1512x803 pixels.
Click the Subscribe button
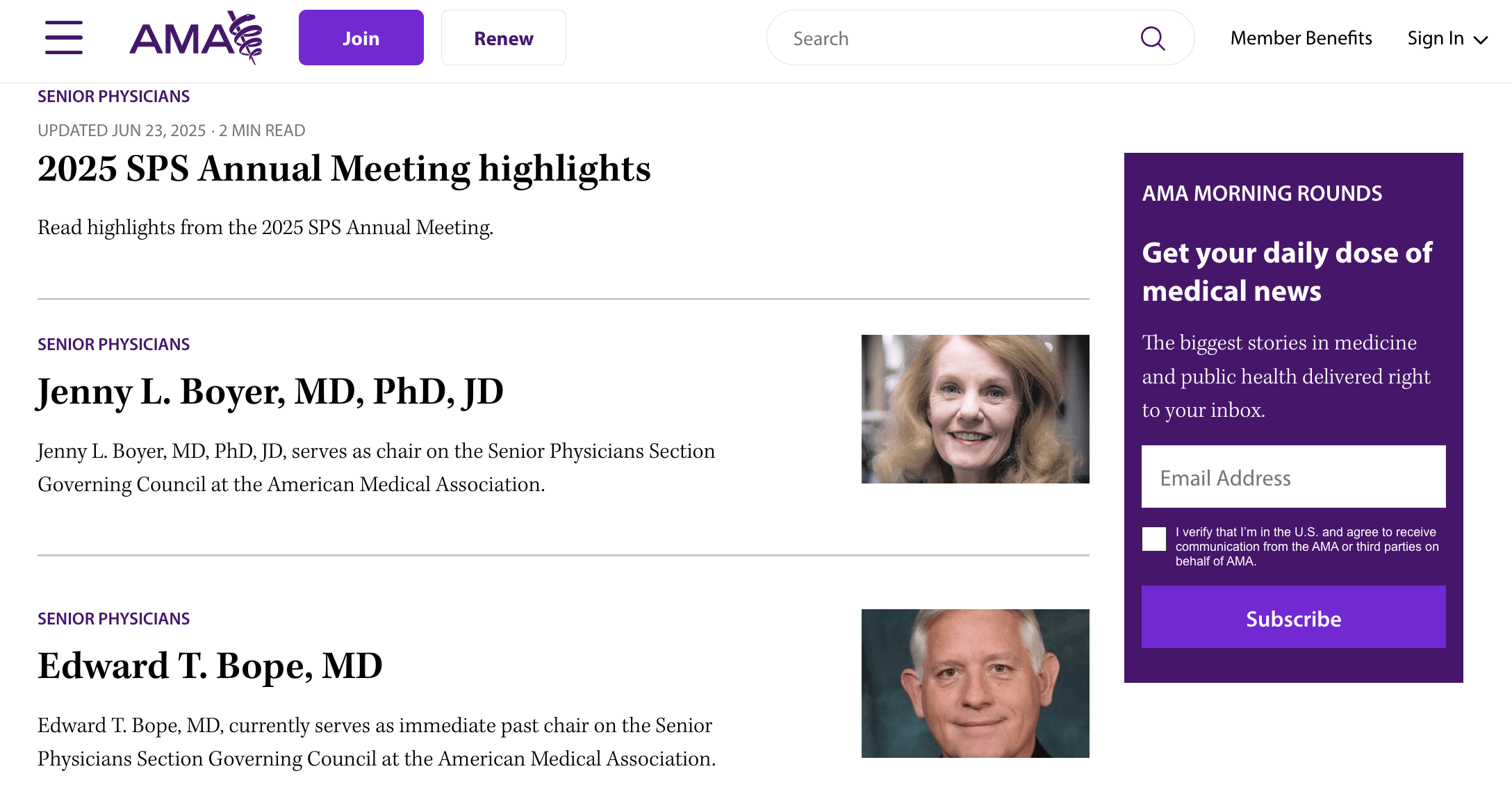click(x=1294, y=618)
